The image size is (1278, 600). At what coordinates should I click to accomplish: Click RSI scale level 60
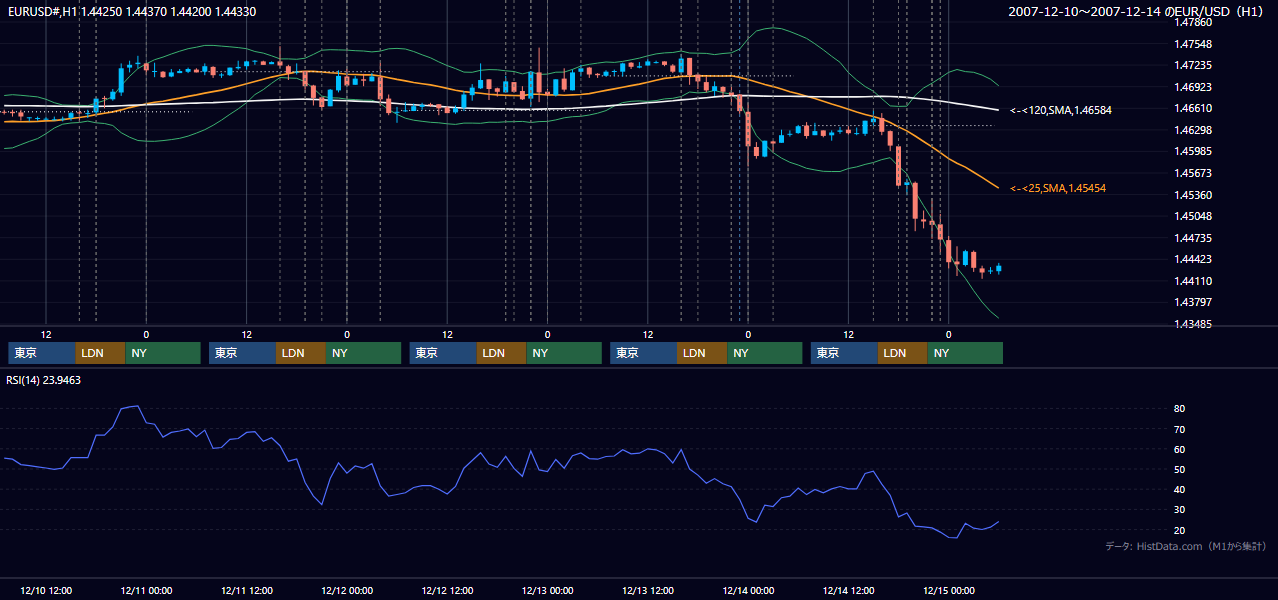(1180, 449)
